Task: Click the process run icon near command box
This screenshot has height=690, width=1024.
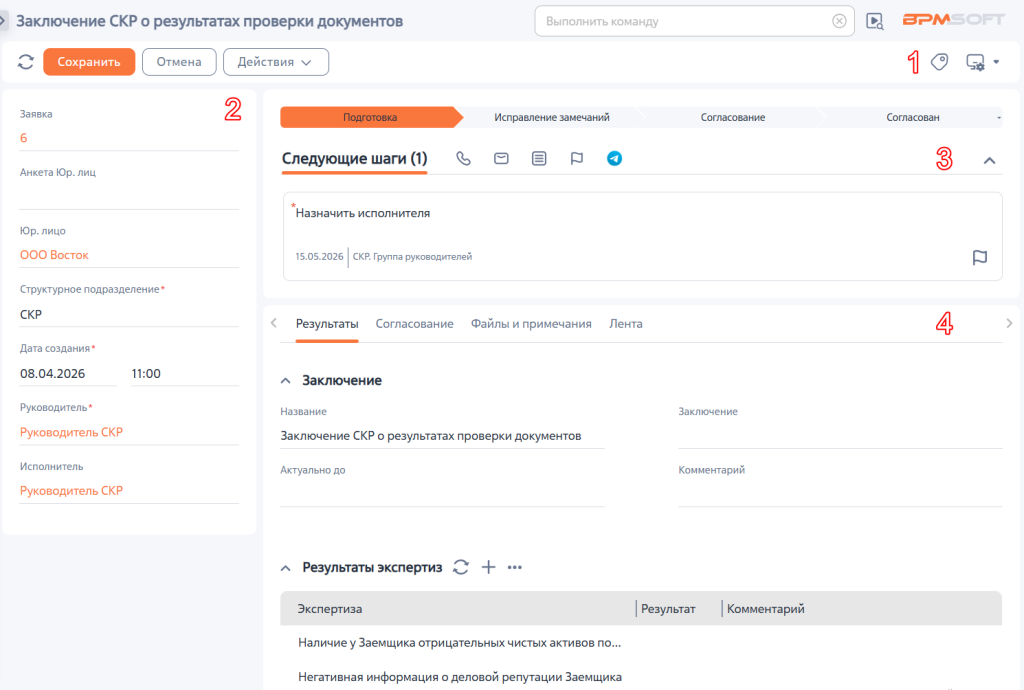Action: 874,22
